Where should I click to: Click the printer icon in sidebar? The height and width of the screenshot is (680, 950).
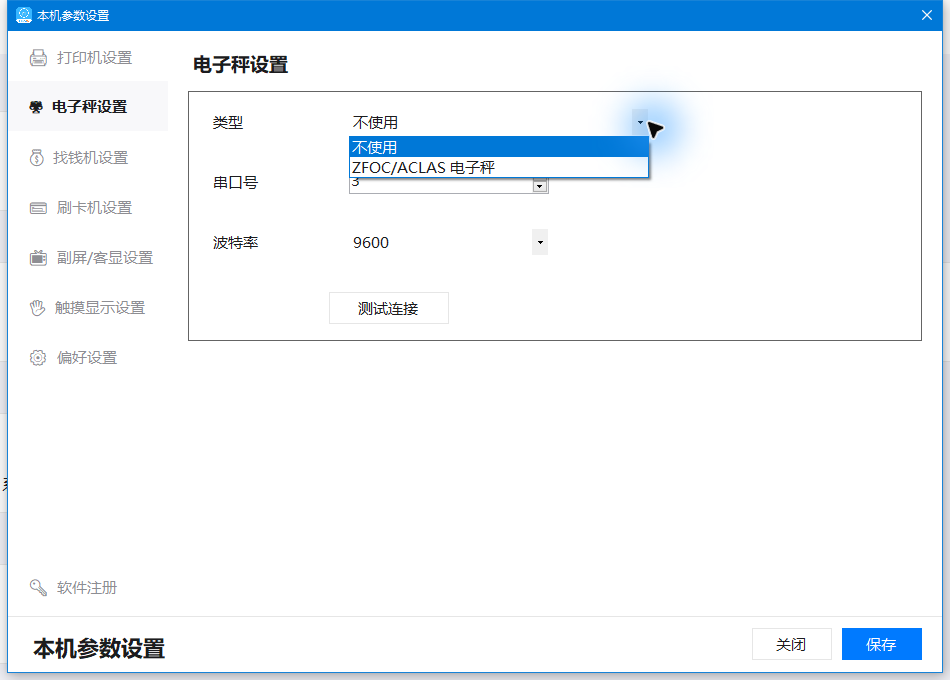(x=38, y=58)
